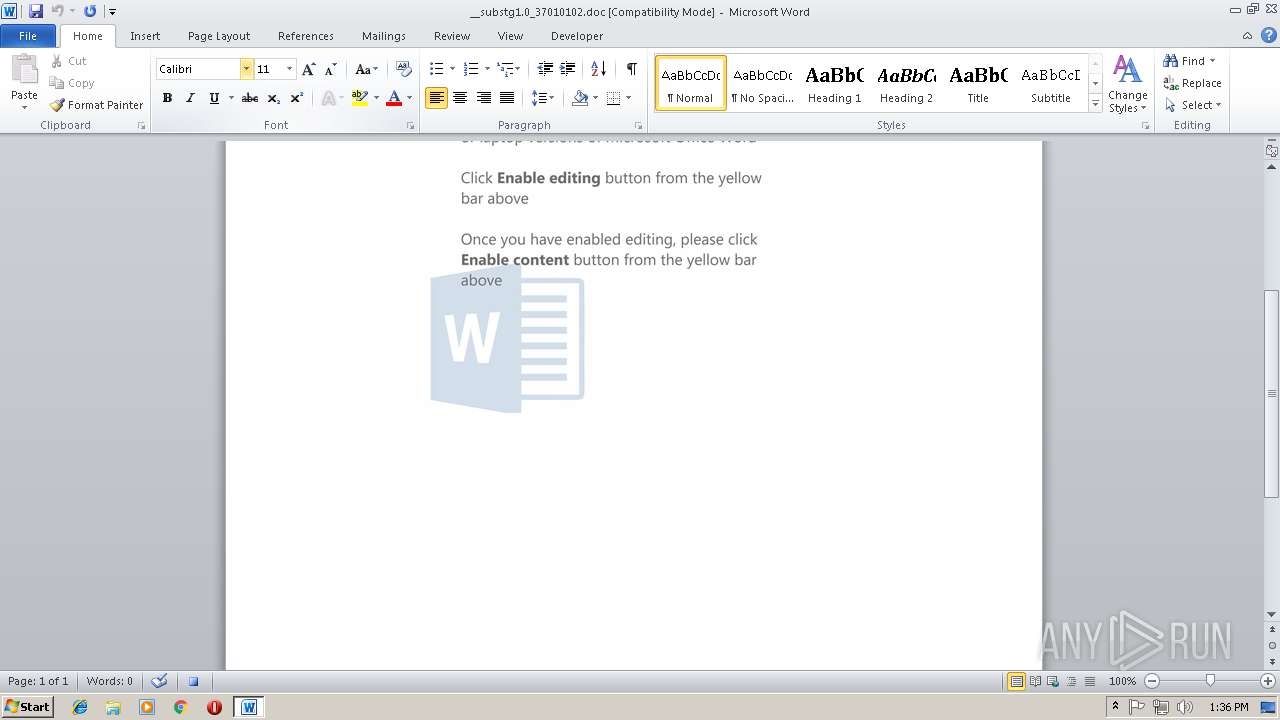
Task: Switch to Developer tab
Action: pos(577,36)
